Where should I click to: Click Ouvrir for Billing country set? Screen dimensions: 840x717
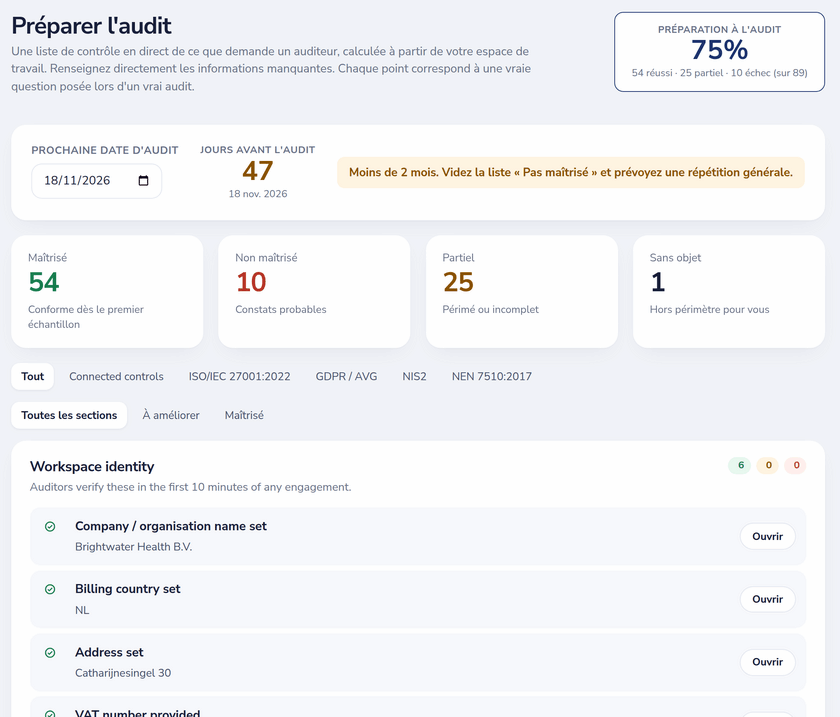[768, 599]
